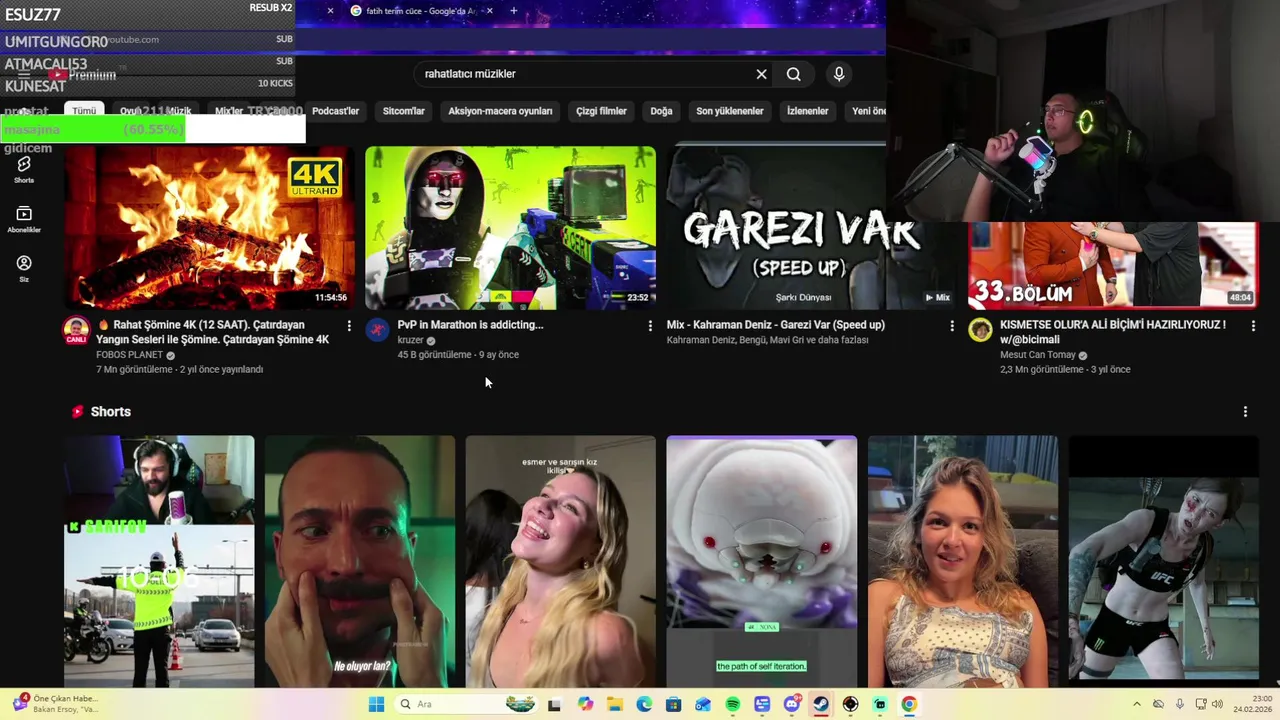
Task: Select the Son yüklenenler filter chip
Action: [x=730, y=111]
